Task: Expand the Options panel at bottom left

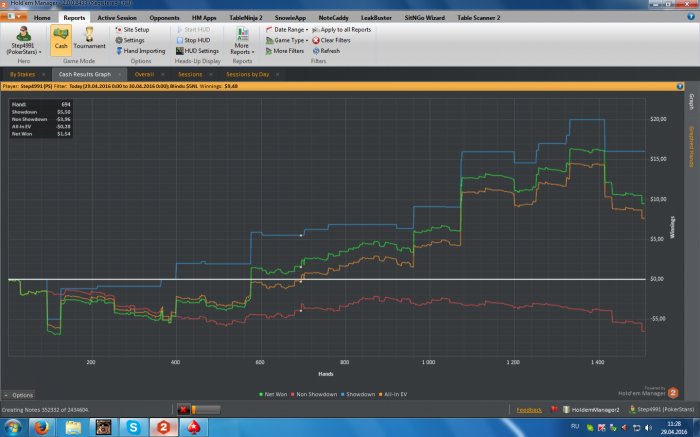Action: click(x=19, y=395)
